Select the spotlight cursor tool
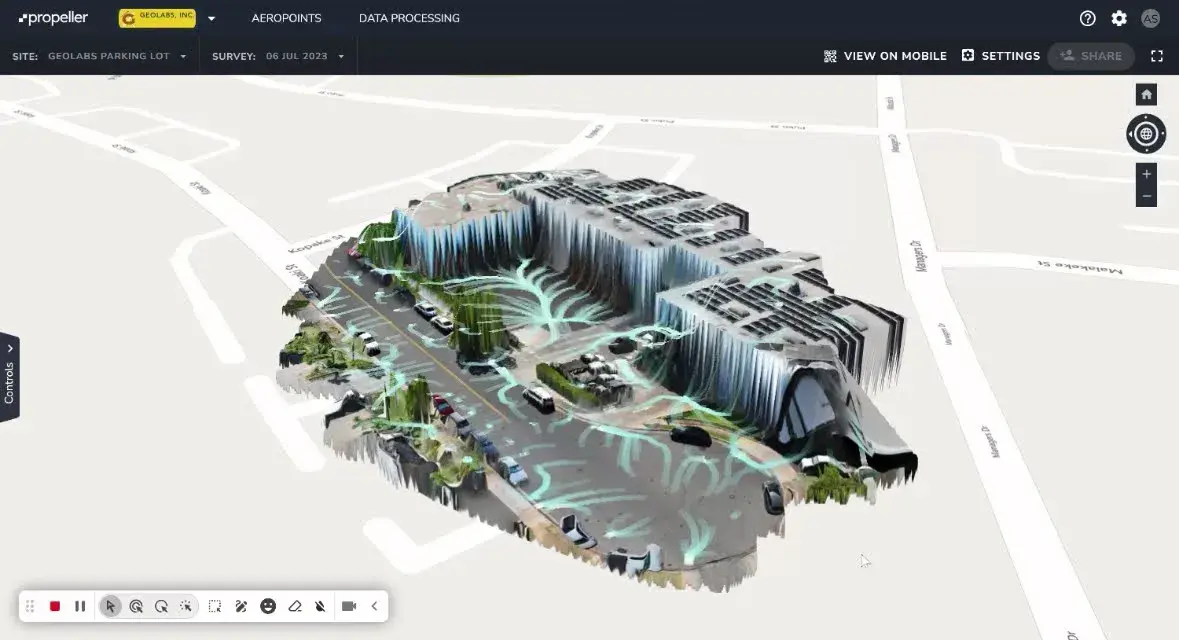Image resolution: width=1179 pixels, height=640 pixels. 186,606
